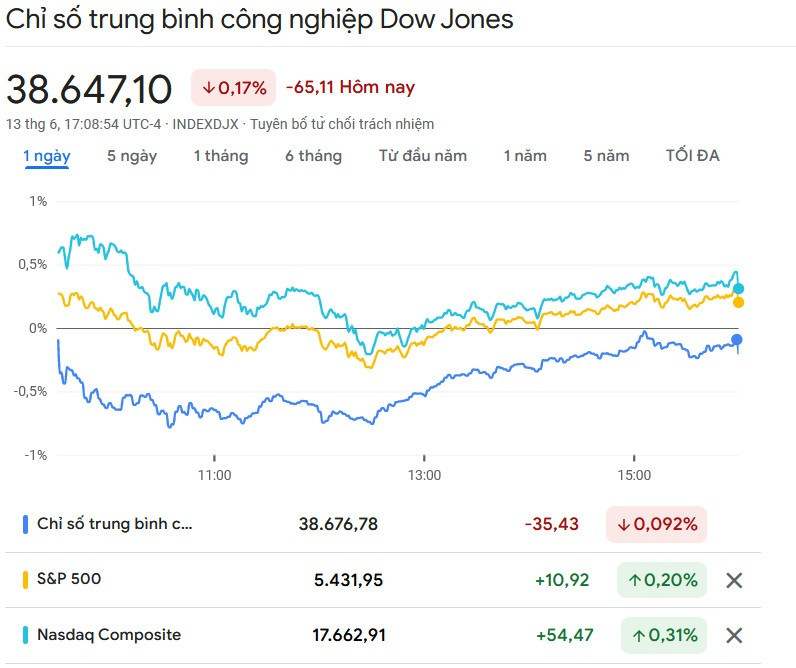
Task: Click the blue Dow Jones endpoint dot
Action: [x=738, y=340]
